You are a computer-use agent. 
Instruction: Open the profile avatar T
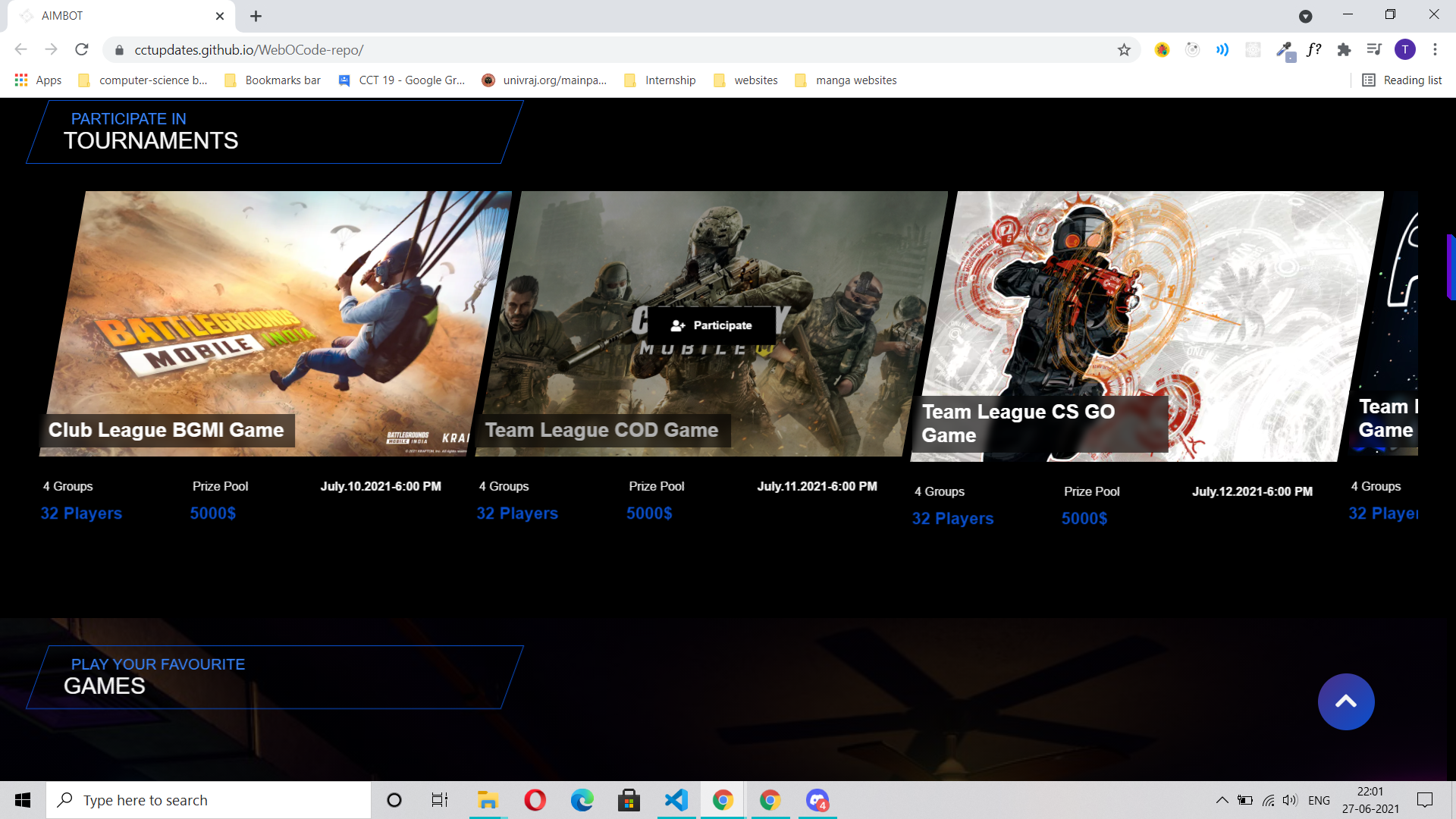pos(1404,50)
